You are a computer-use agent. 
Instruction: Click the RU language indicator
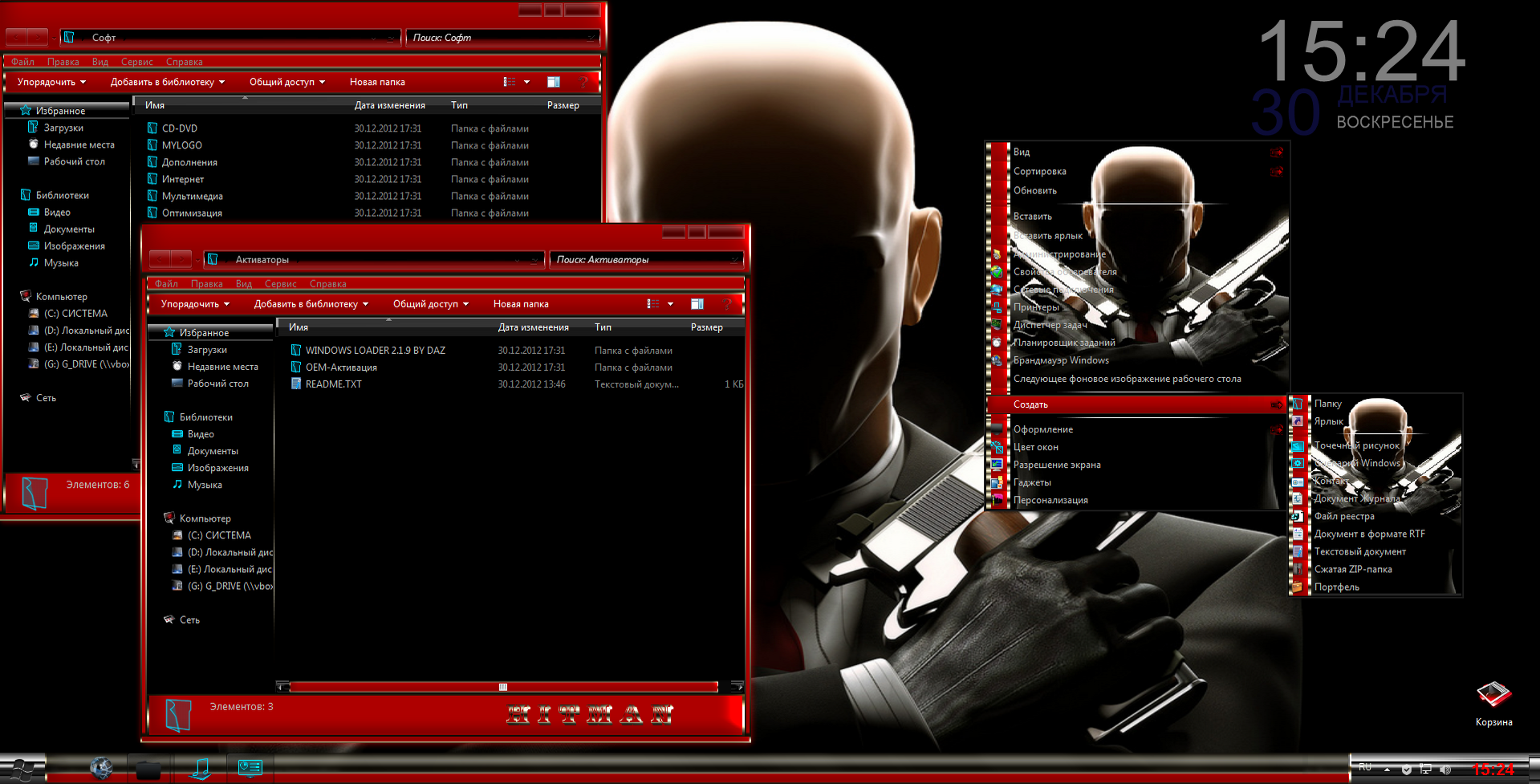pyautogui.click(x=1365, y=768)
